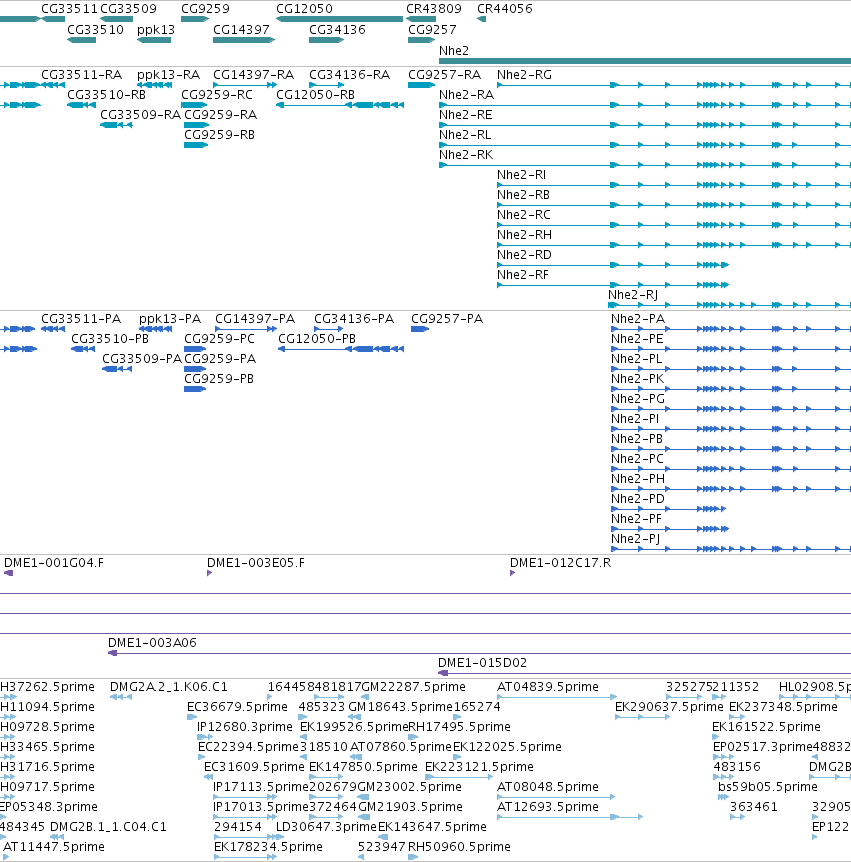Image resolution: width=851 pixels, height=862 pixels.
Task: Click protein Nhe2-PK
Action: coord(638,379)
